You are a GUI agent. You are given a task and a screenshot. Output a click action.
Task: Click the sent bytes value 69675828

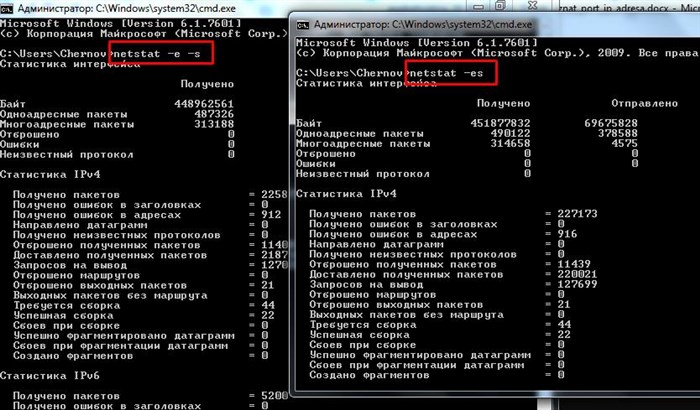click(611, 123)
